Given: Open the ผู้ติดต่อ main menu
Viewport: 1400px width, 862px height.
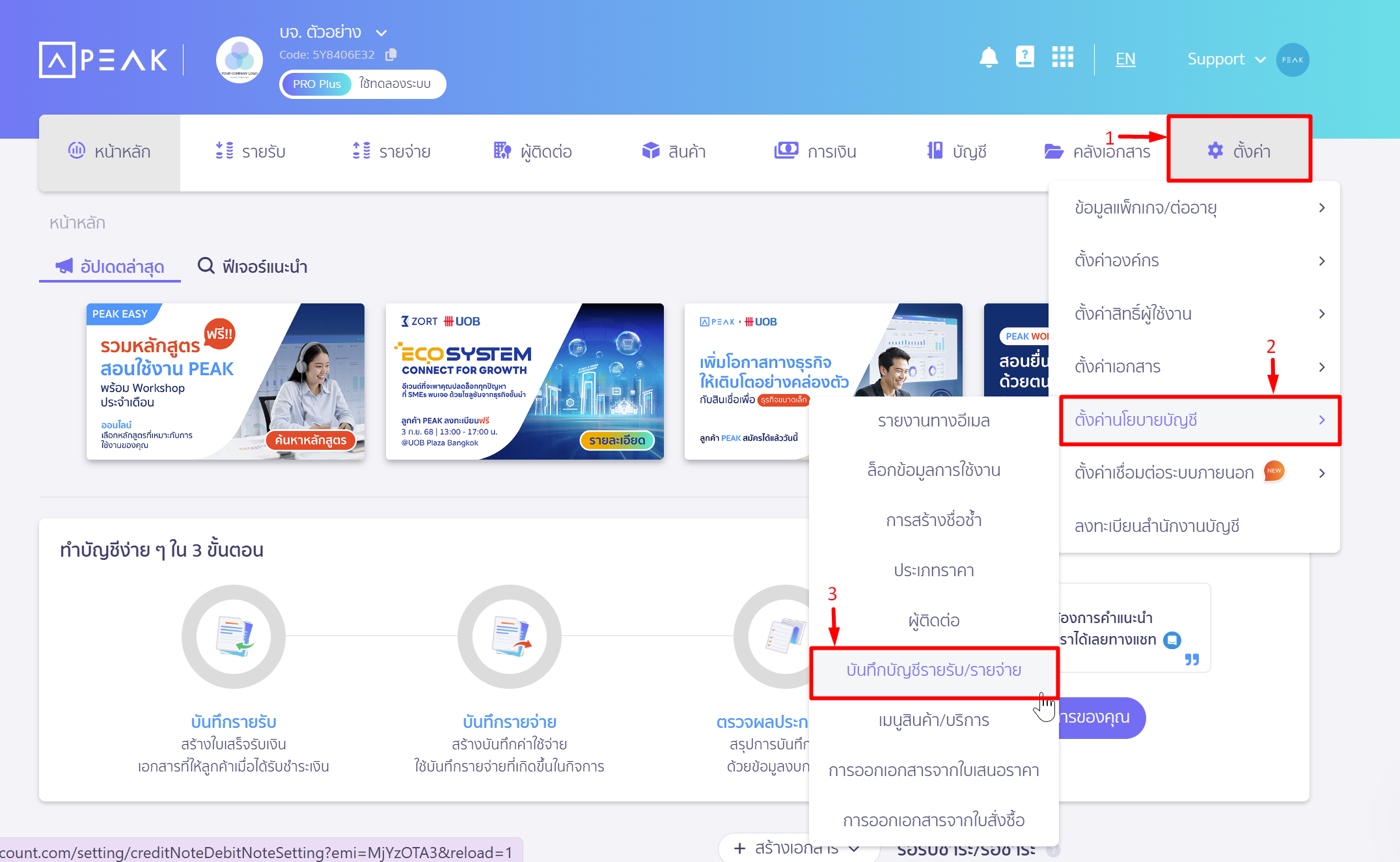Looking at the screenshot, I should 532,152.
